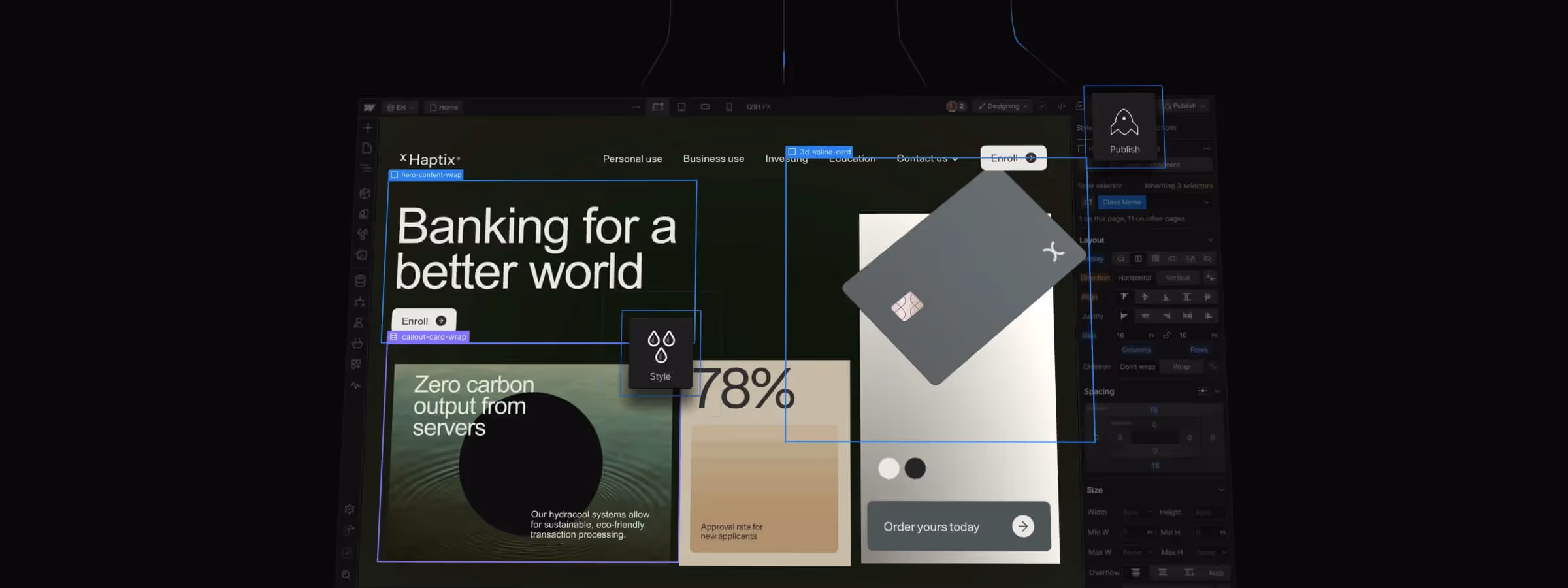The height and width of the screenshot is (588, 1568).
Task: Open the Assets image icon in sidebar
Action: point(362,255)
